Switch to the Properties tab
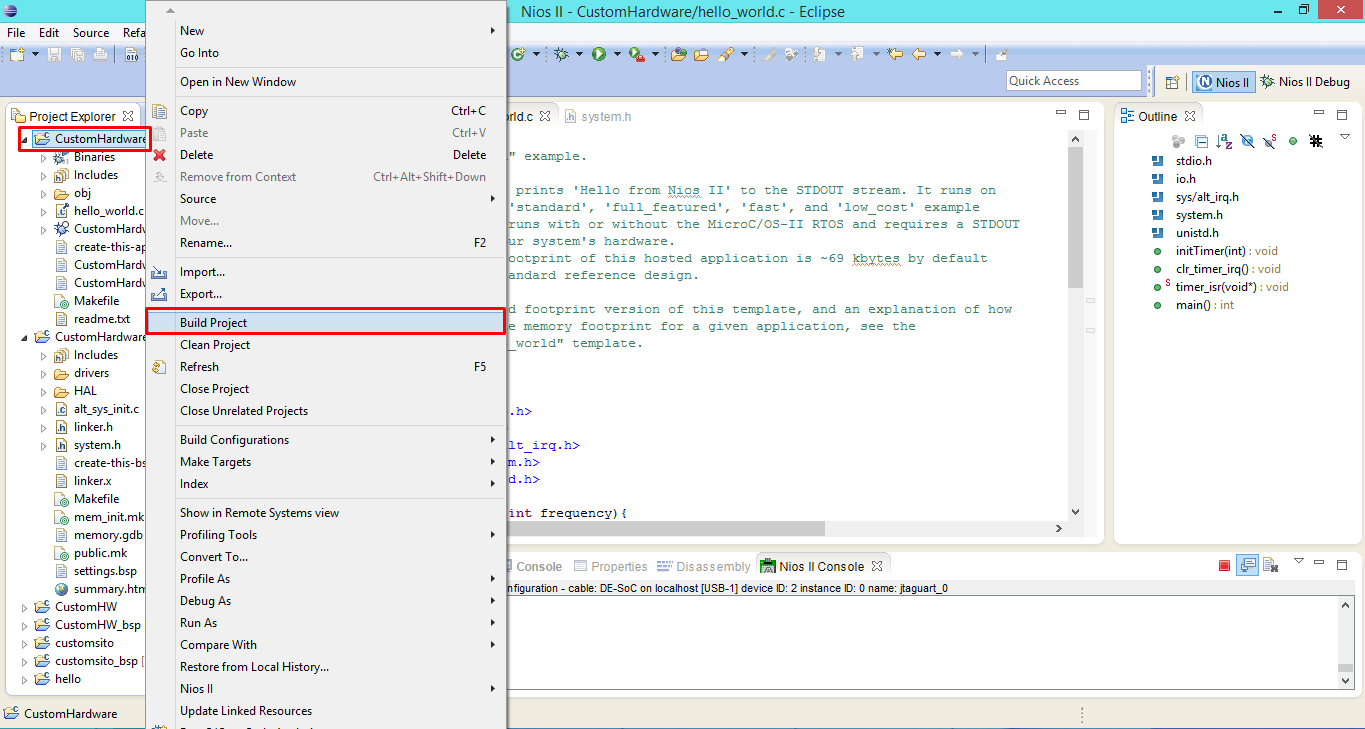This screenshot has height=729, width=1365. [610, 566]
